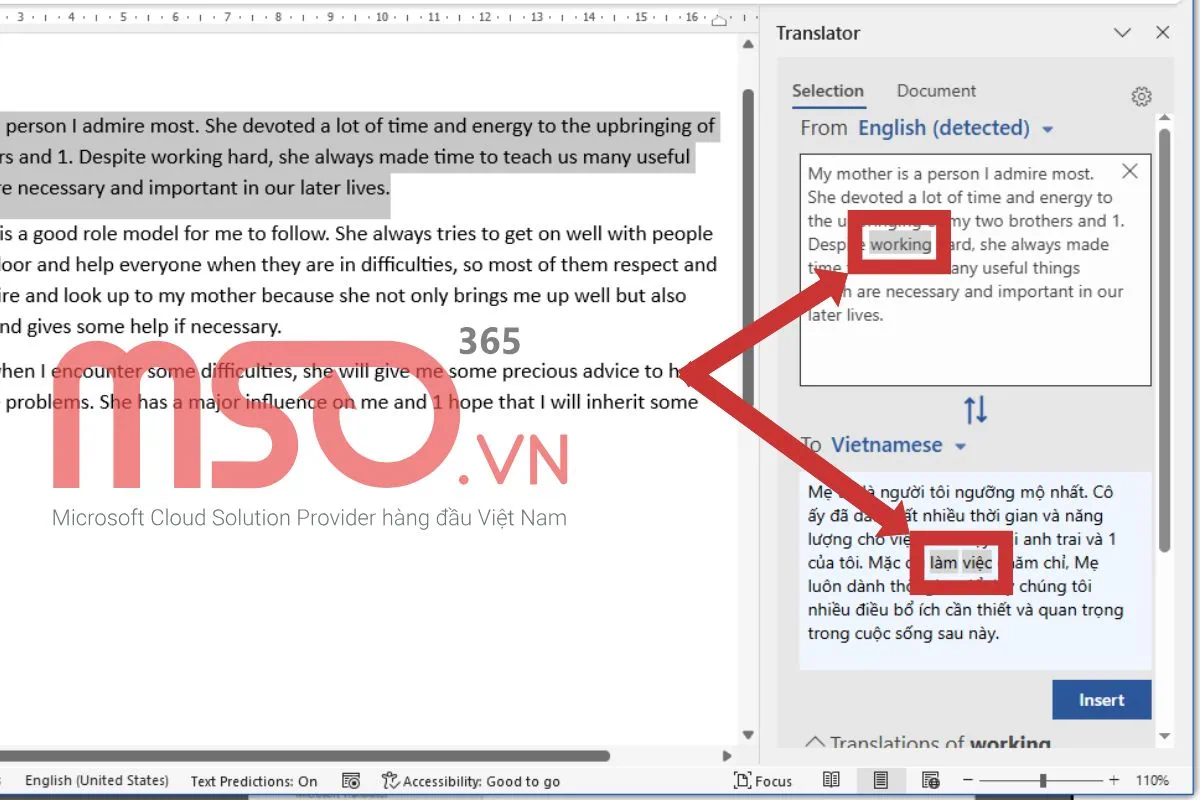Swap source and target languages arrows

pos(975,409)
